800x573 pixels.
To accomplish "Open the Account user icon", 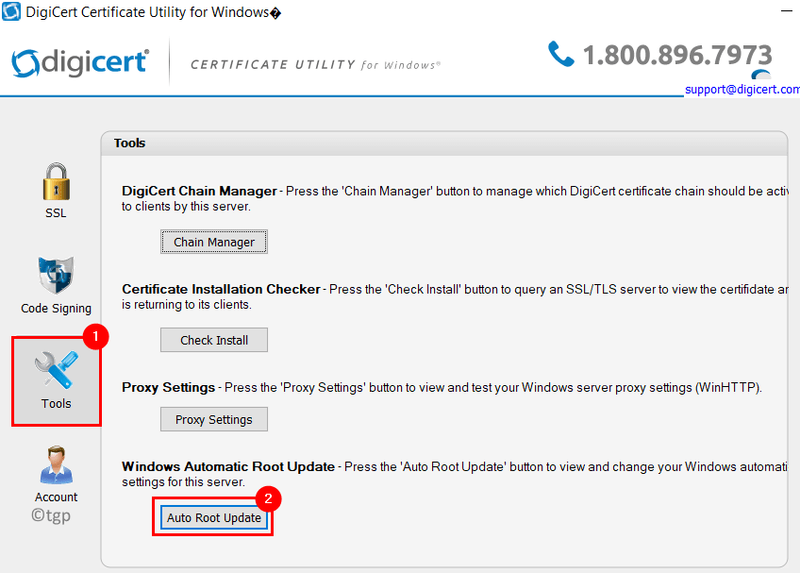I will point(56,465).
